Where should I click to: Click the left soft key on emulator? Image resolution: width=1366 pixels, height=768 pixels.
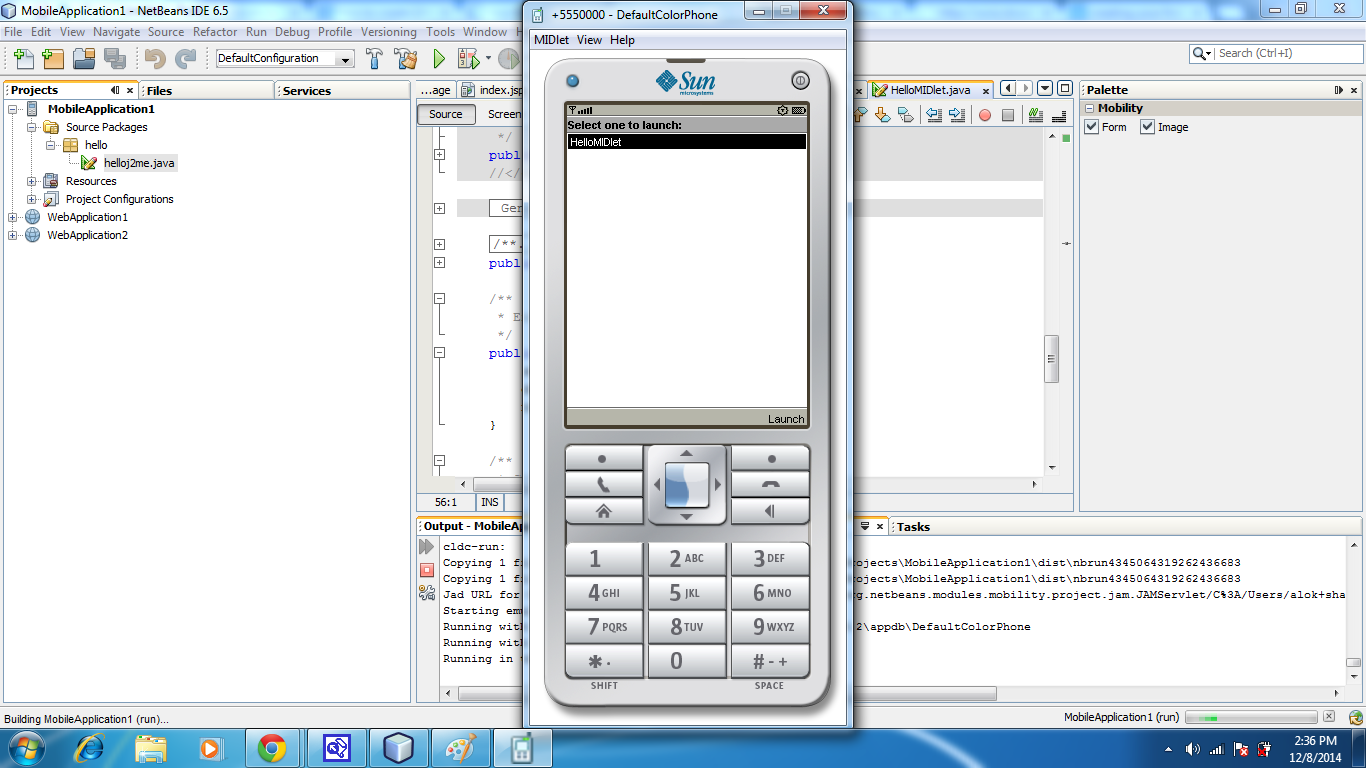tap(604, 458)
